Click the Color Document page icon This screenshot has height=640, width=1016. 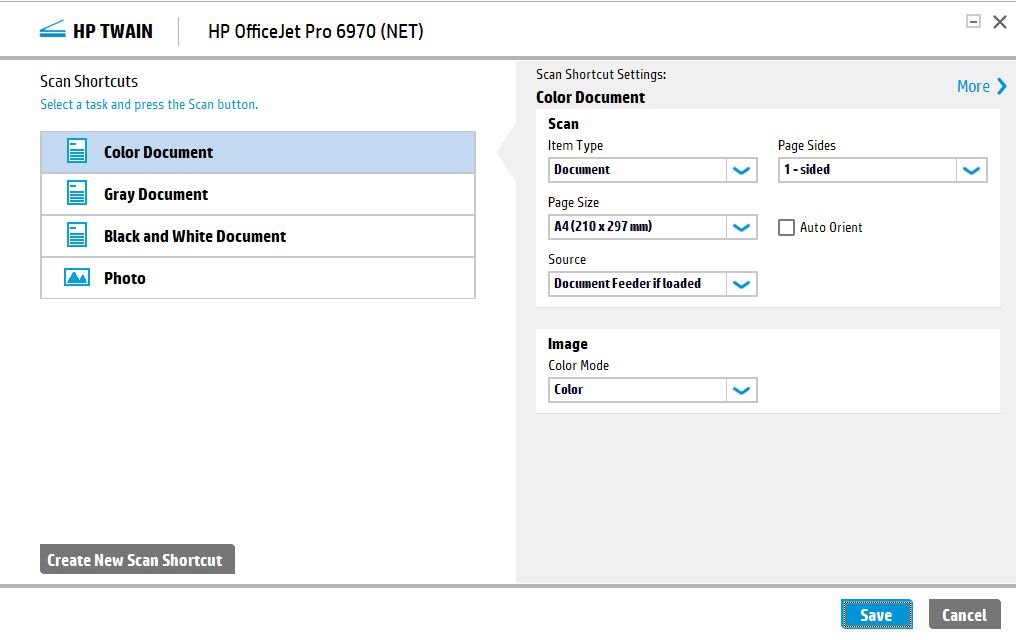(x=77, y=152)
